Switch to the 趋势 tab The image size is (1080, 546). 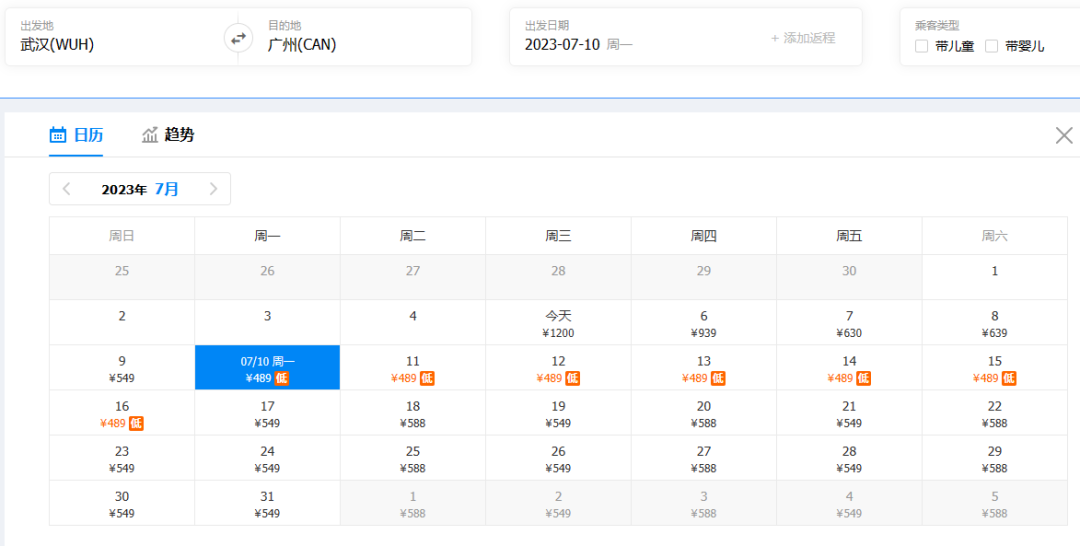click(168, 135)
